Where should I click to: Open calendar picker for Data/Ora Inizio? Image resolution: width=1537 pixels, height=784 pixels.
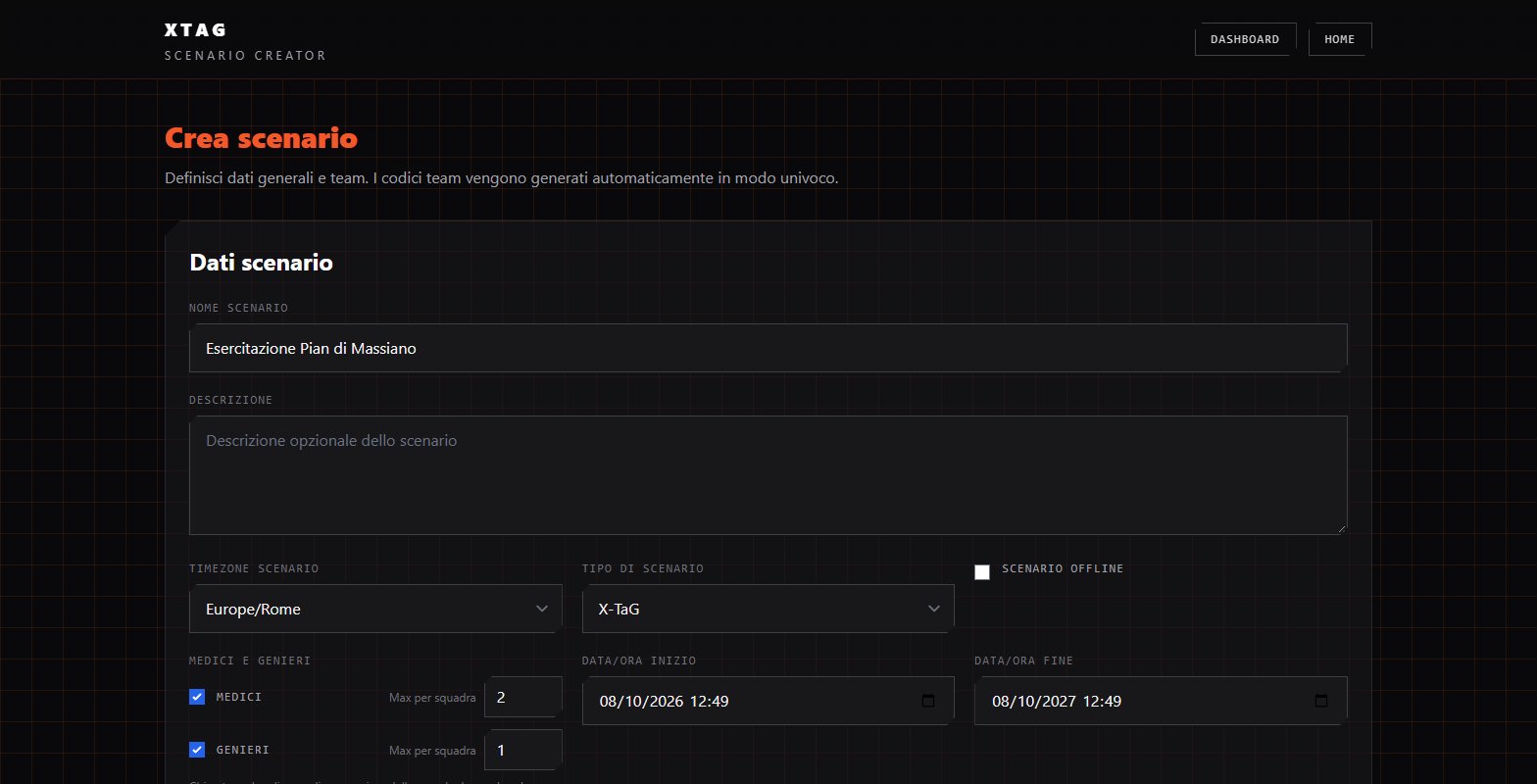[928, 701]
